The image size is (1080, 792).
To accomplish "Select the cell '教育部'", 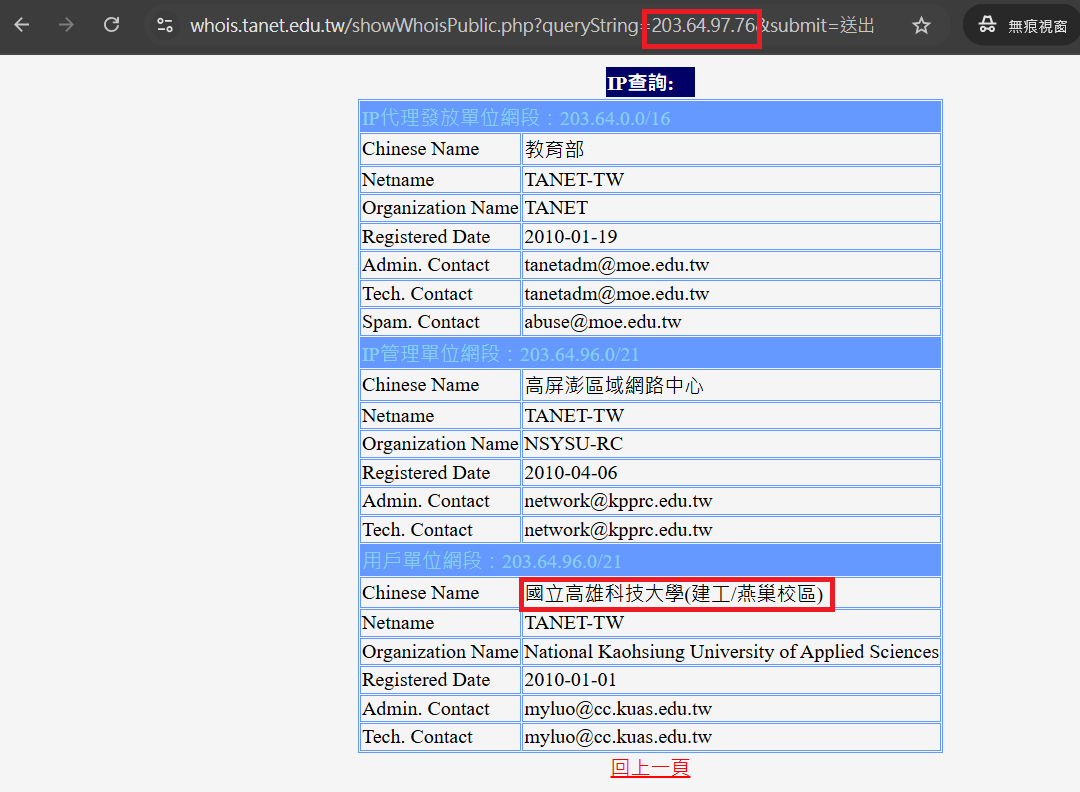I will 731,149.
